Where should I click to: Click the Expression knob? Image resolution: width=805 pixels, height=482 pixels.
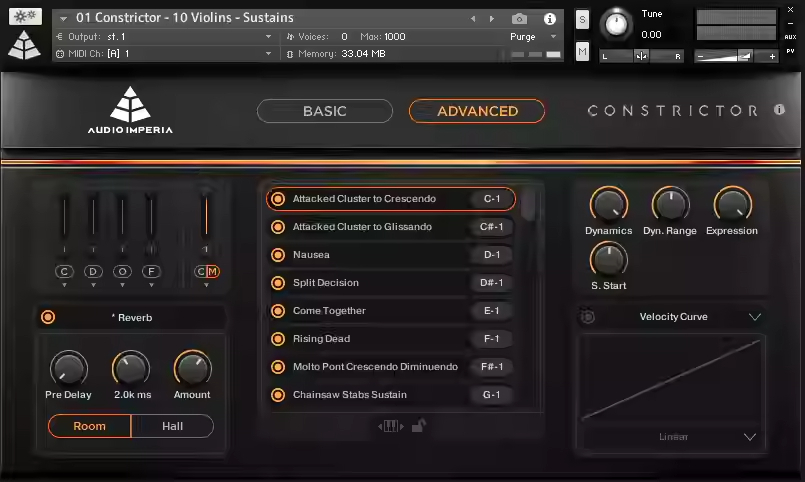click(x=733, y=205)
